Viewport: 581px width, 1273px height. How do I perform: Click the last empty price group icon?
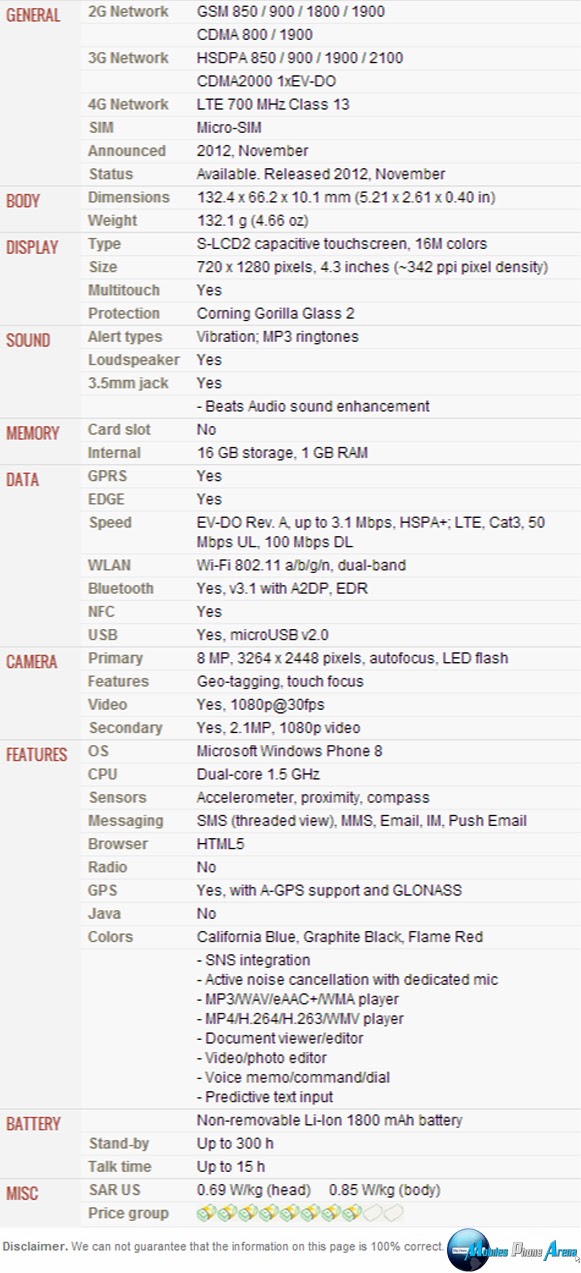coord(392,1213)
